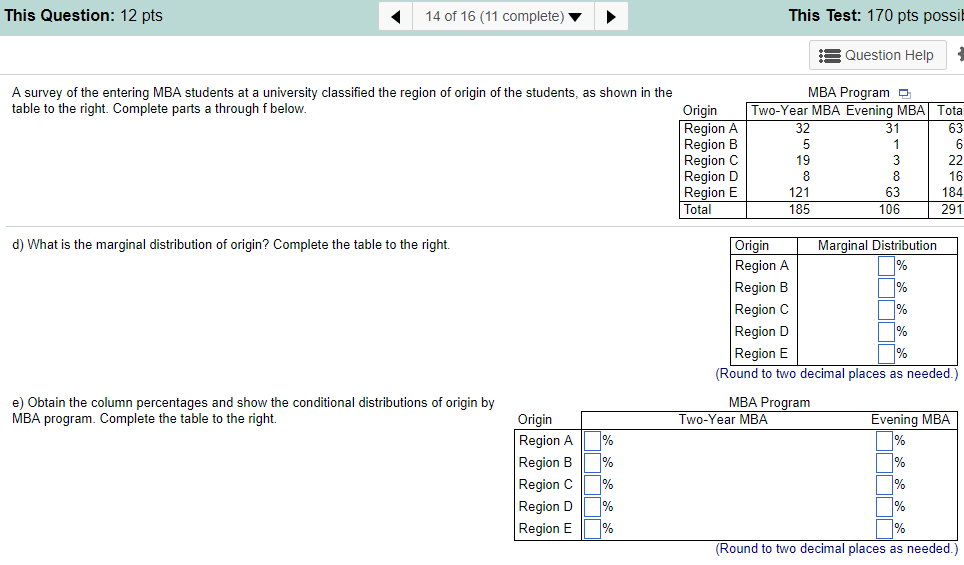
Task: Open the Question Help menu
Action: click(877, 55)
